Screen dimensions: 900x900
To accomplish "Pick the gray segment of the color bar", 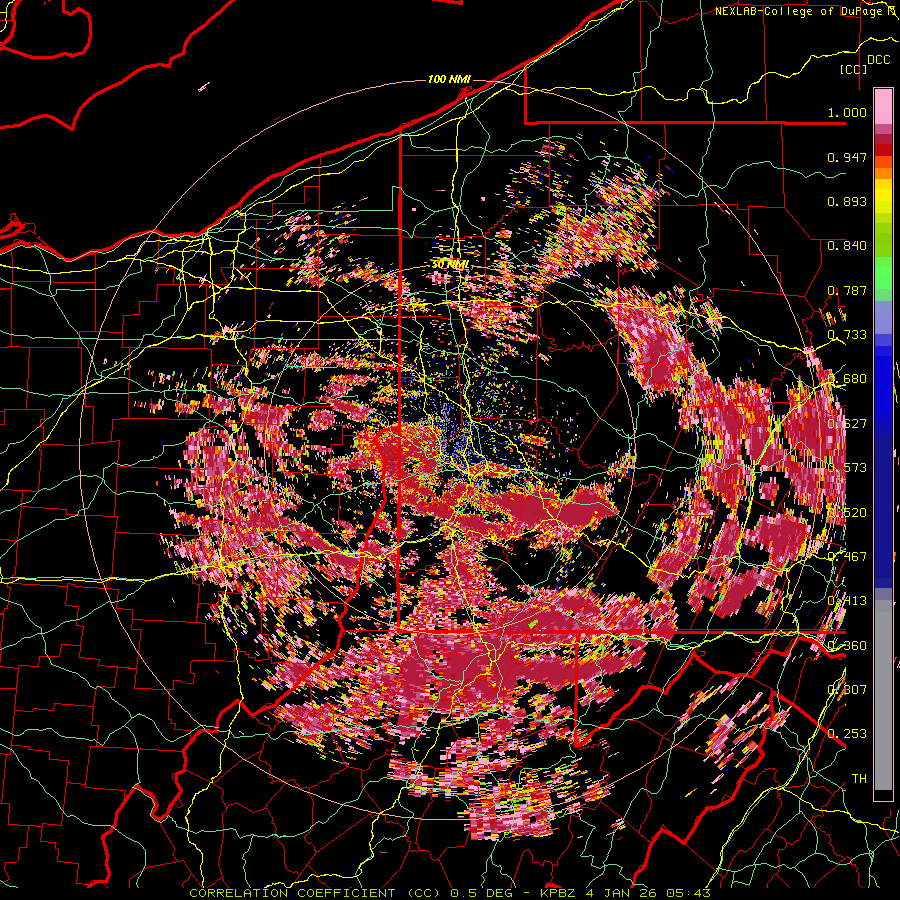I will point(883,700).
